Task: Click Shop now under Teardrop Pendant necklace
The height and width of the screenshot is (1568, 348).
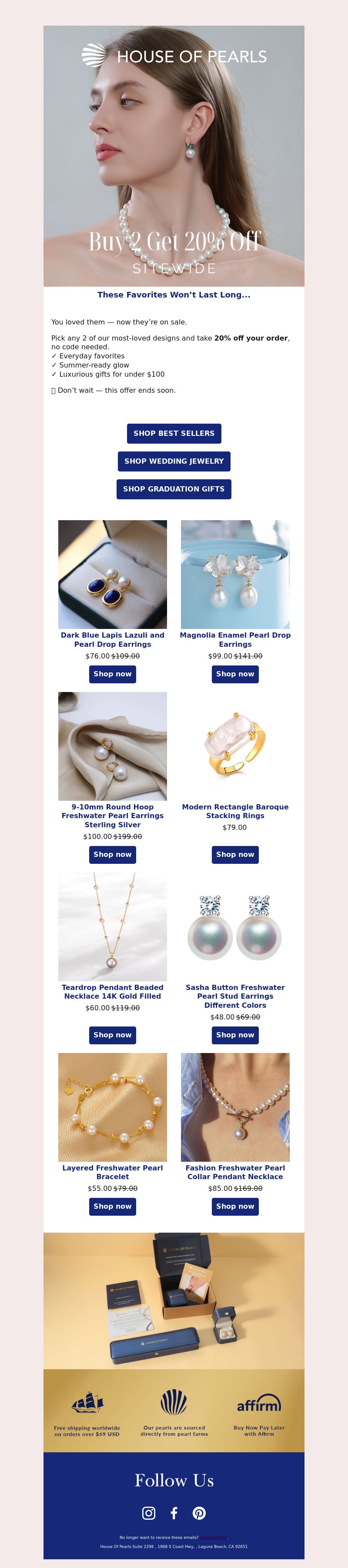Action: pos(113,1035)
